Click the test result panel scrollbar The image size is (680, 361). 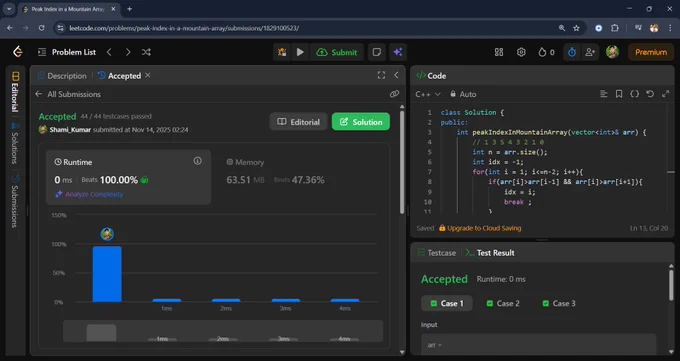[671, 285]
